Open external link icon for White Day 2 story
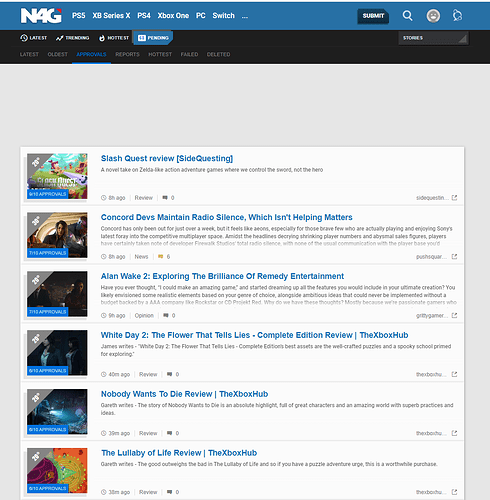This screenshot has width=490, height=500. click(x=454, y=374)
